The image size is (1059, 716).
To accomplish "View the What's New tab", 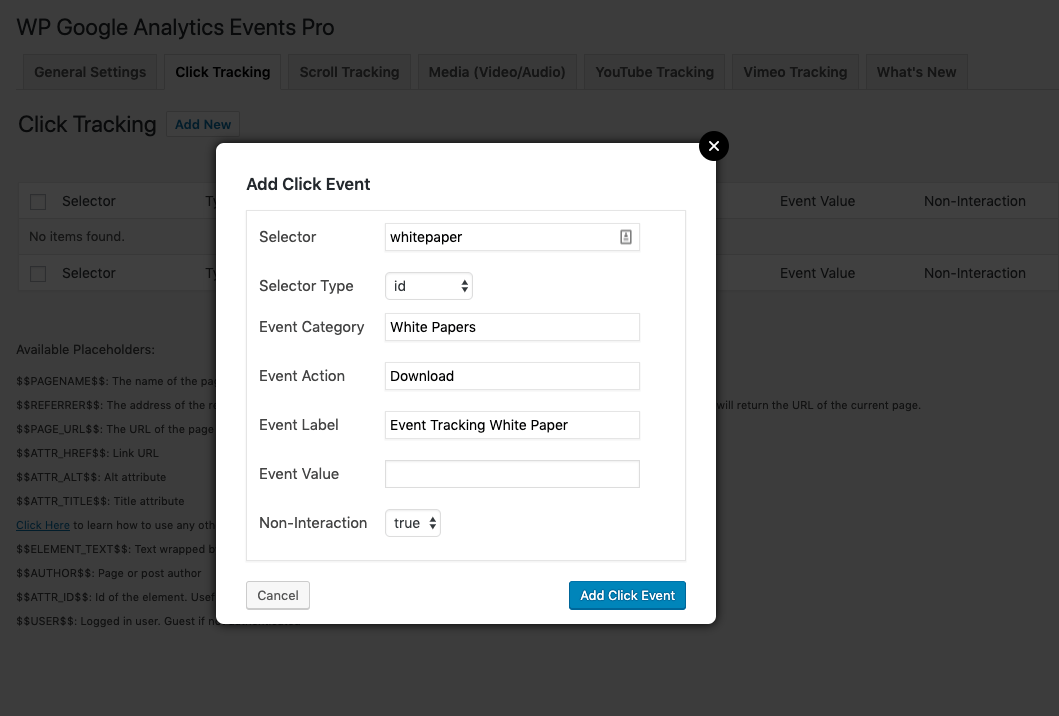I will 916,71.
